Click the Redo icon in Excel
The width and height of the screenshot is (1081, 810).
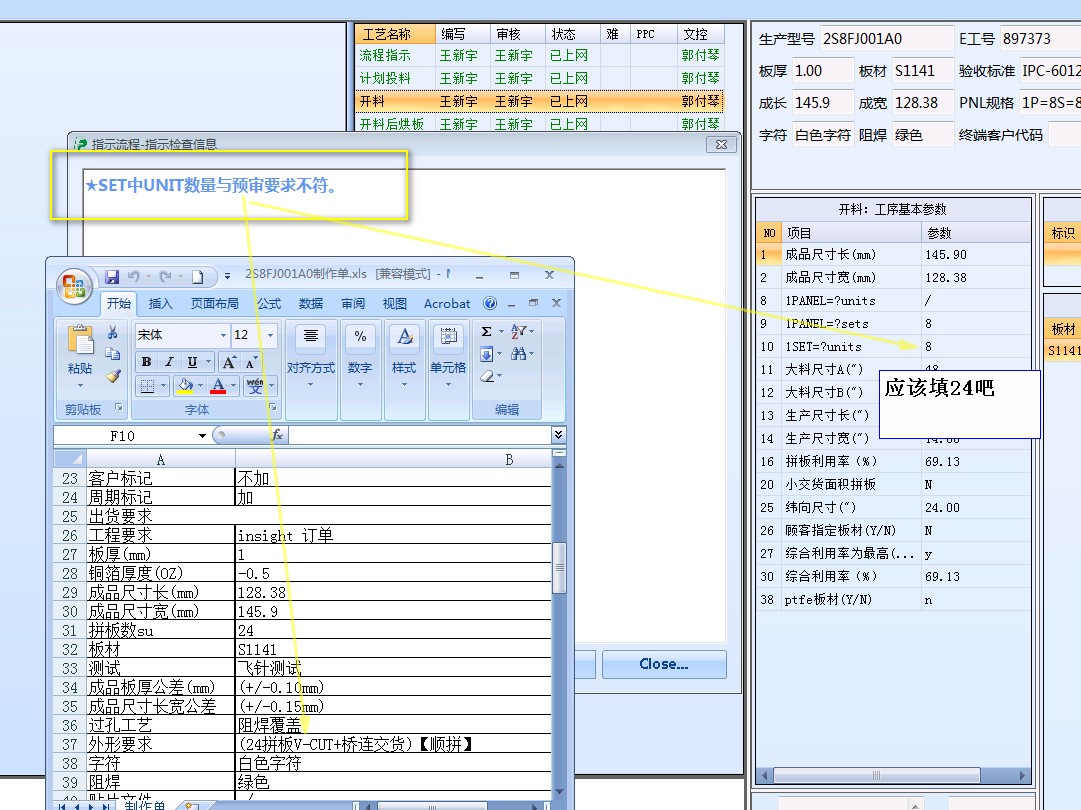coord(165,276)
